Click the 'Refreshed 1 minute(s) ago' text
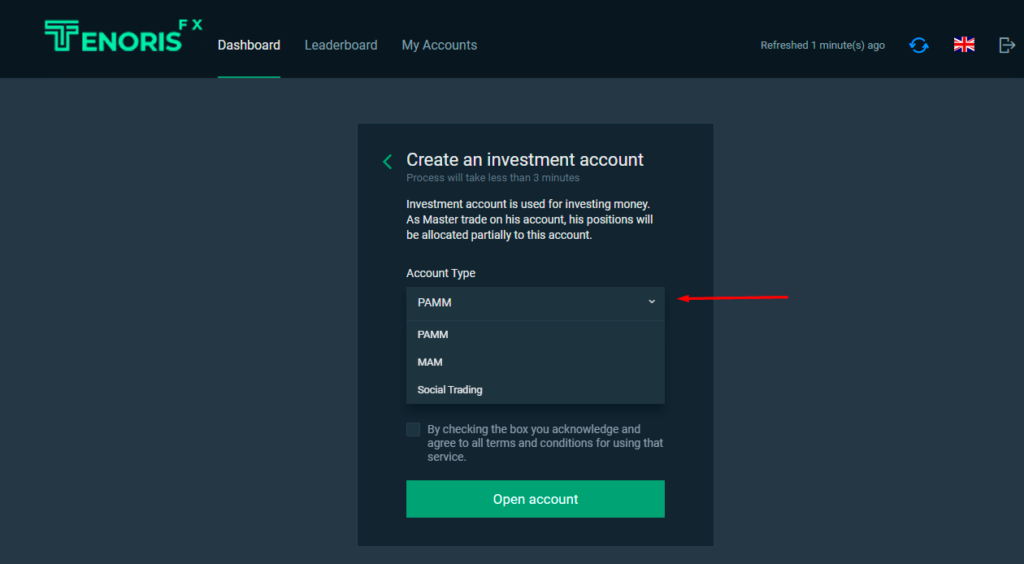1024x564 pixels. coord(822,45)
